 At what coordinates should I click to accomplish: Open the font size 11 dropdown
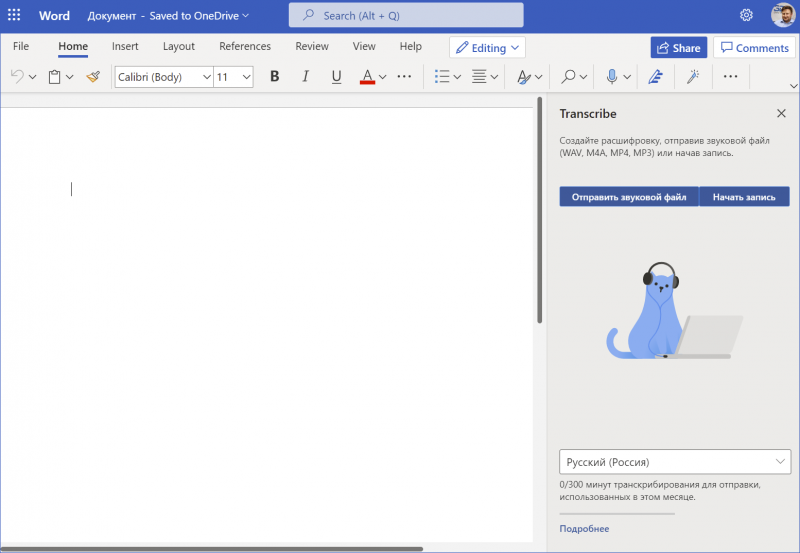pos(246,76)
